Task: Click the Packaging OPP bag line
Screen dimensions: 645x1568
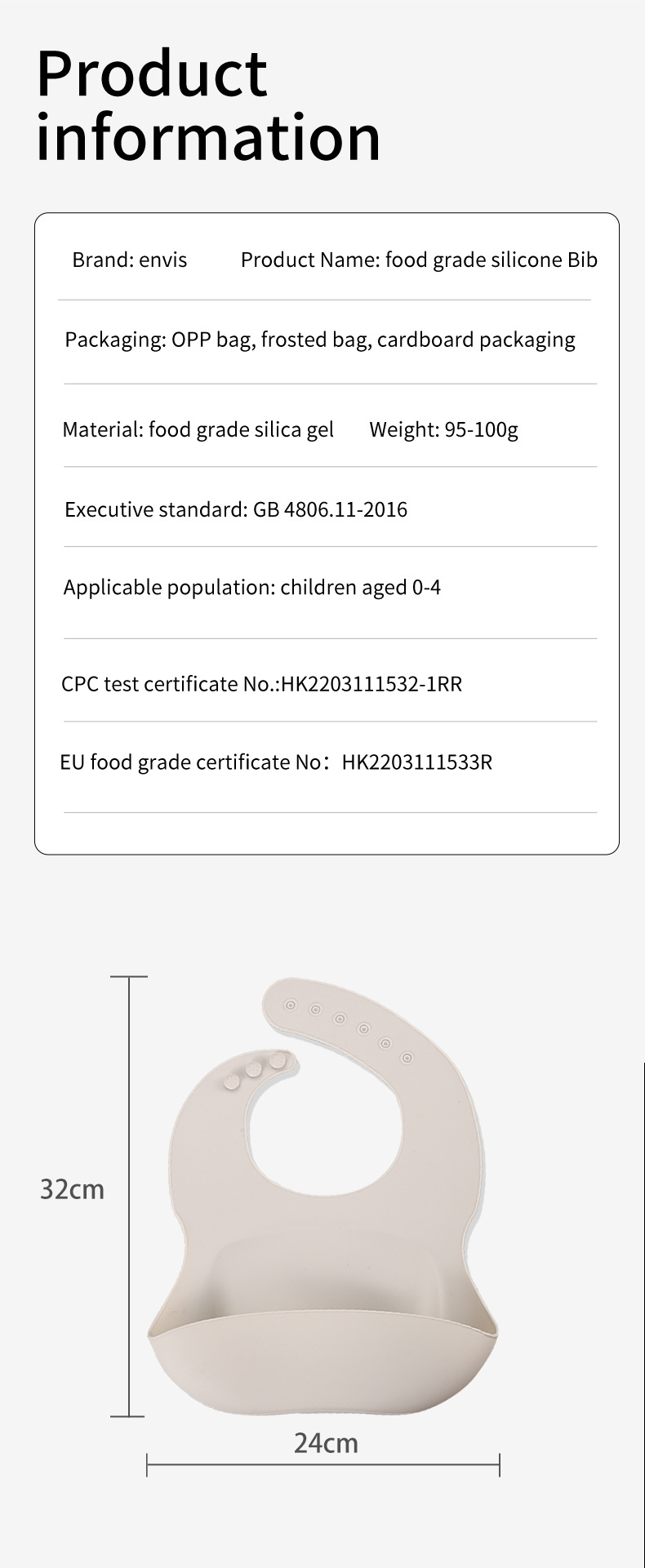Action: click(320, 340)
